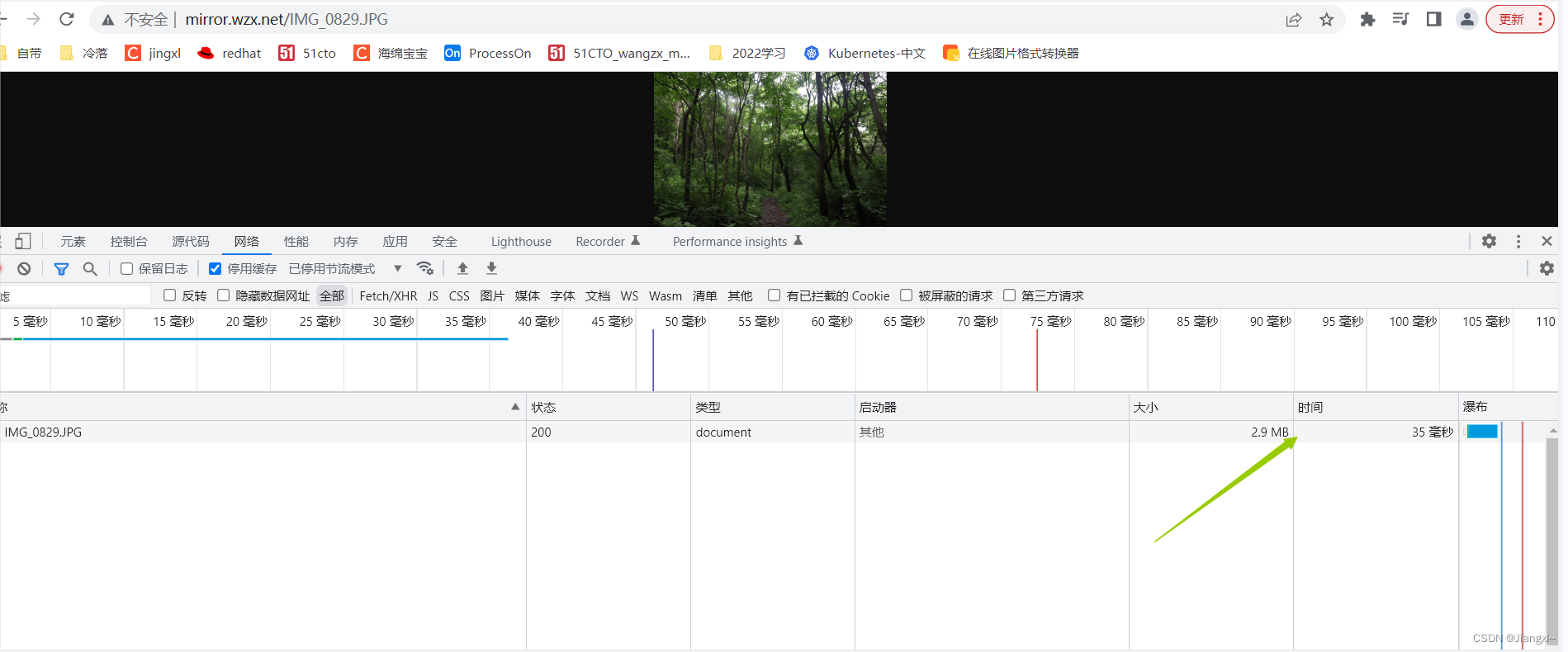Switch to the 元素 Elements tab
This screenshot has width=1568, height=652.
73,242
